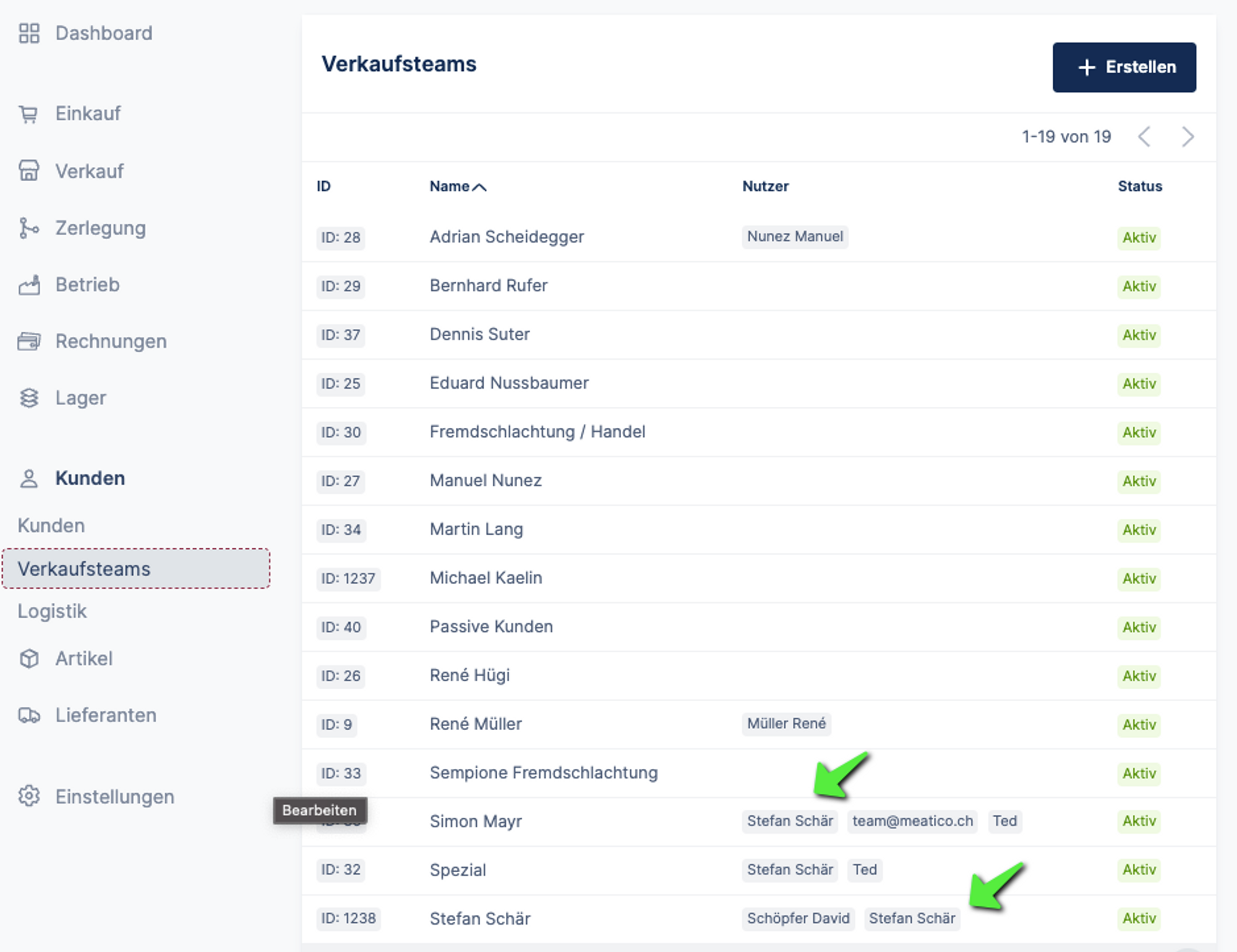Viewport: 1237px width, 952px height.
Task: Click team@meatico.ch user tag
Action: pyautogui.click(x=912, y=821)
